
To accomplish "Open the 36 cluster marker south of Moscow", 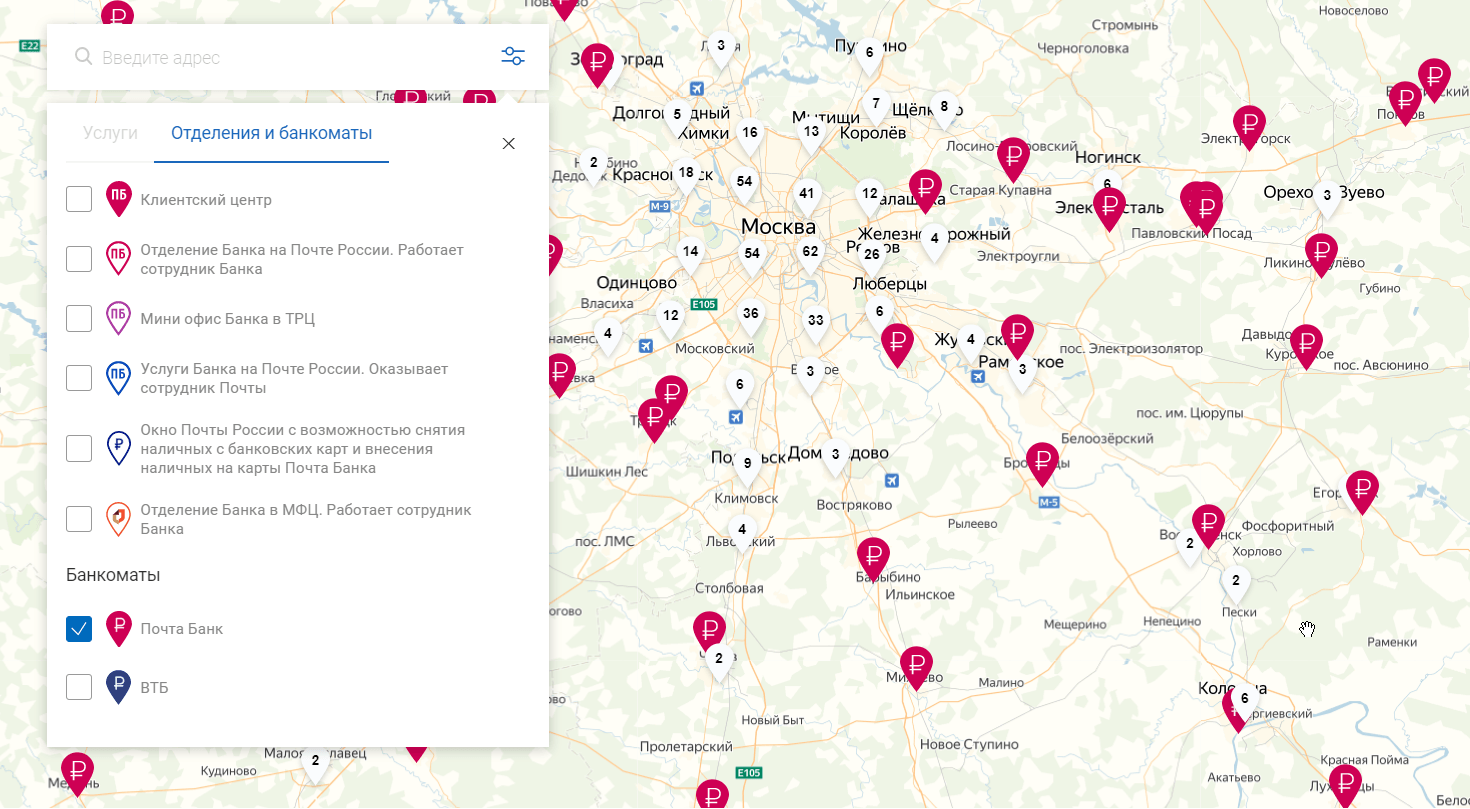I will (x=751, y=317).
